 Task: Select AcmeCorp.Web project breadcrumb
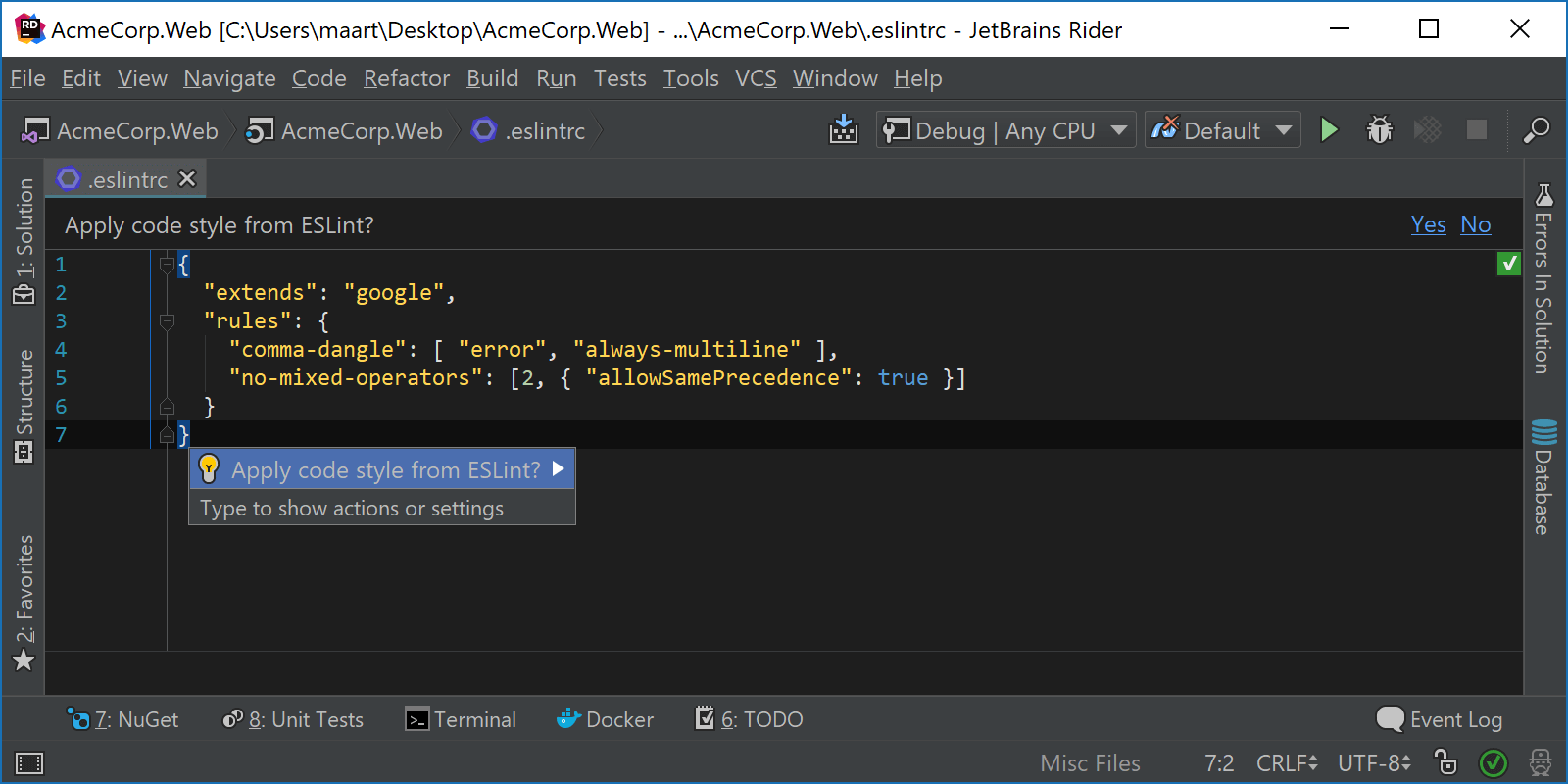tap(344, 130)
